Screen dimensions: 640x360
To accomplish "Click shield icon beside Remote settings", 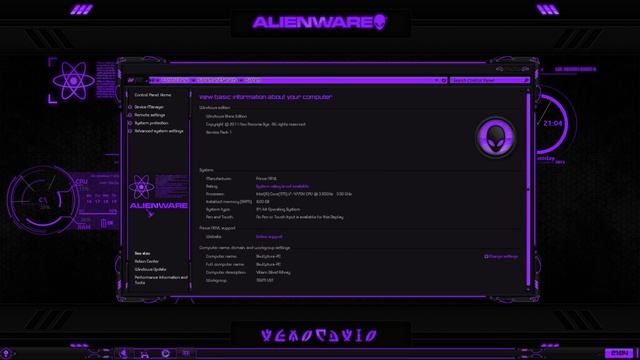I will (x=130, y=115).
